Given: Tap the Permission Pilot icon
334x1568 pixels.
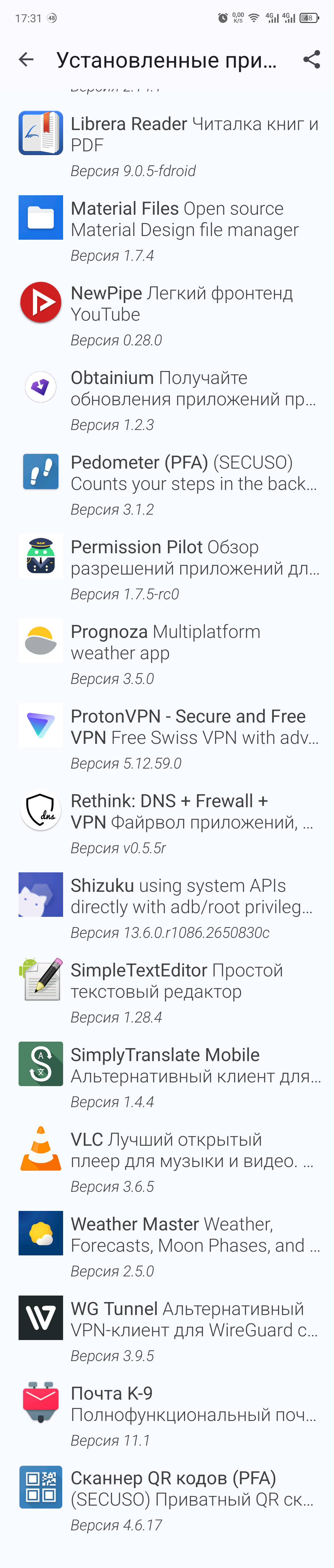Looking at the screenshot, I should pyautogui.click(x=41, y=556).
